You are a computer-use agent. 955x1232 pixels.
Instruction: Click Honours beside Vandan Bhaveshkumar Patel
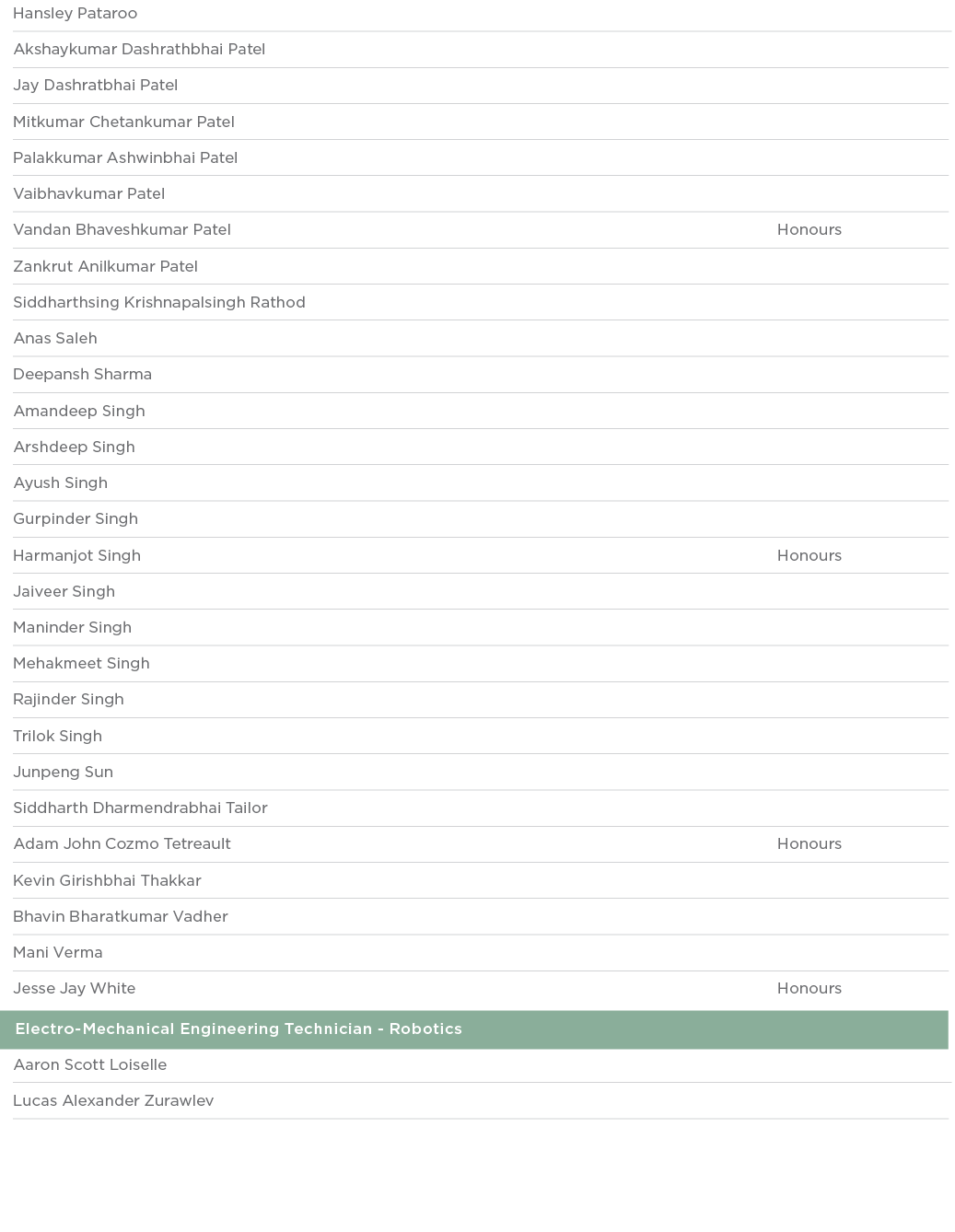tap(809, 230)
